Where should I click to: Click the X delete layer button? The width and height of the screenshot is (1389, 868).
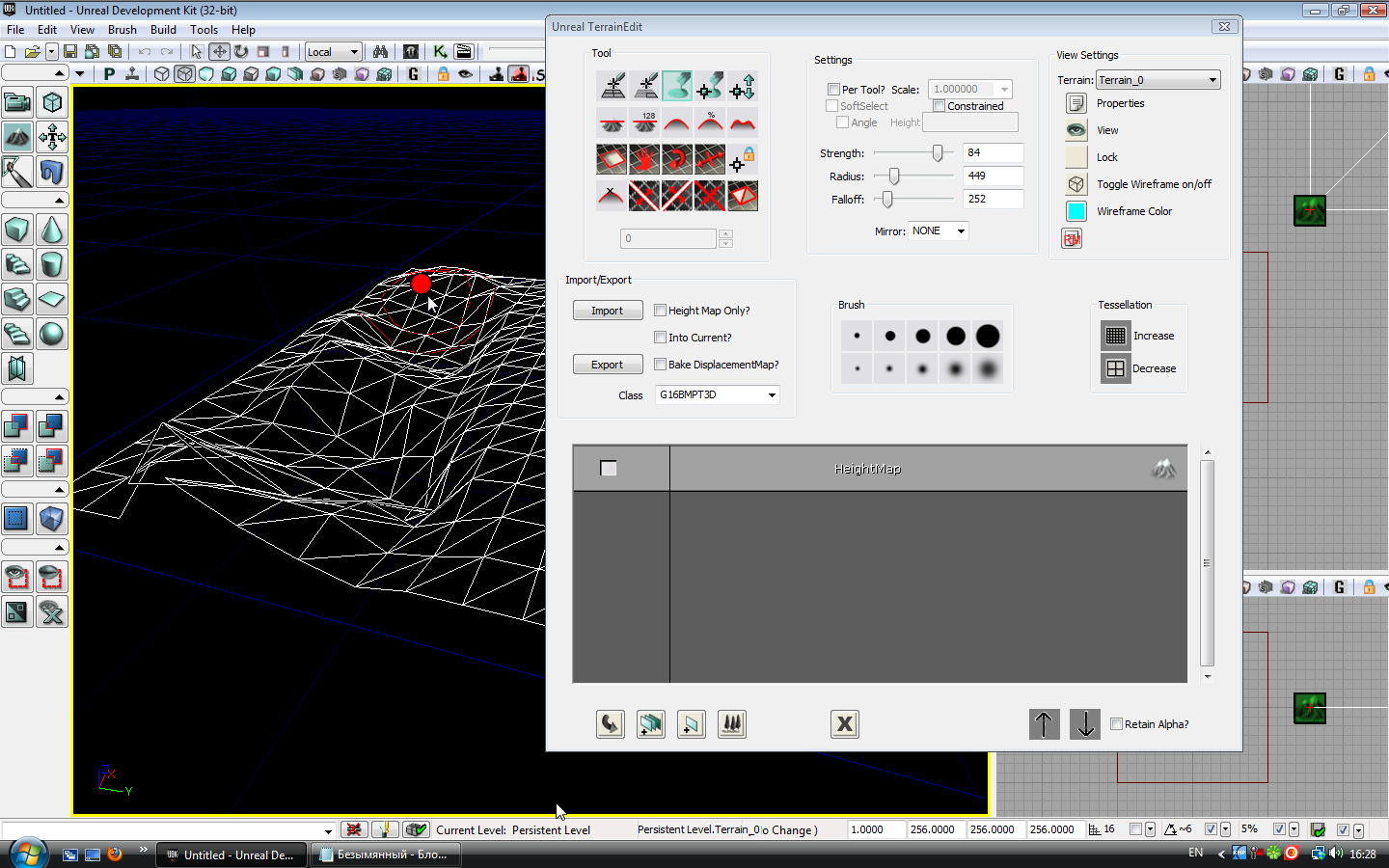[x=845, y=724]
